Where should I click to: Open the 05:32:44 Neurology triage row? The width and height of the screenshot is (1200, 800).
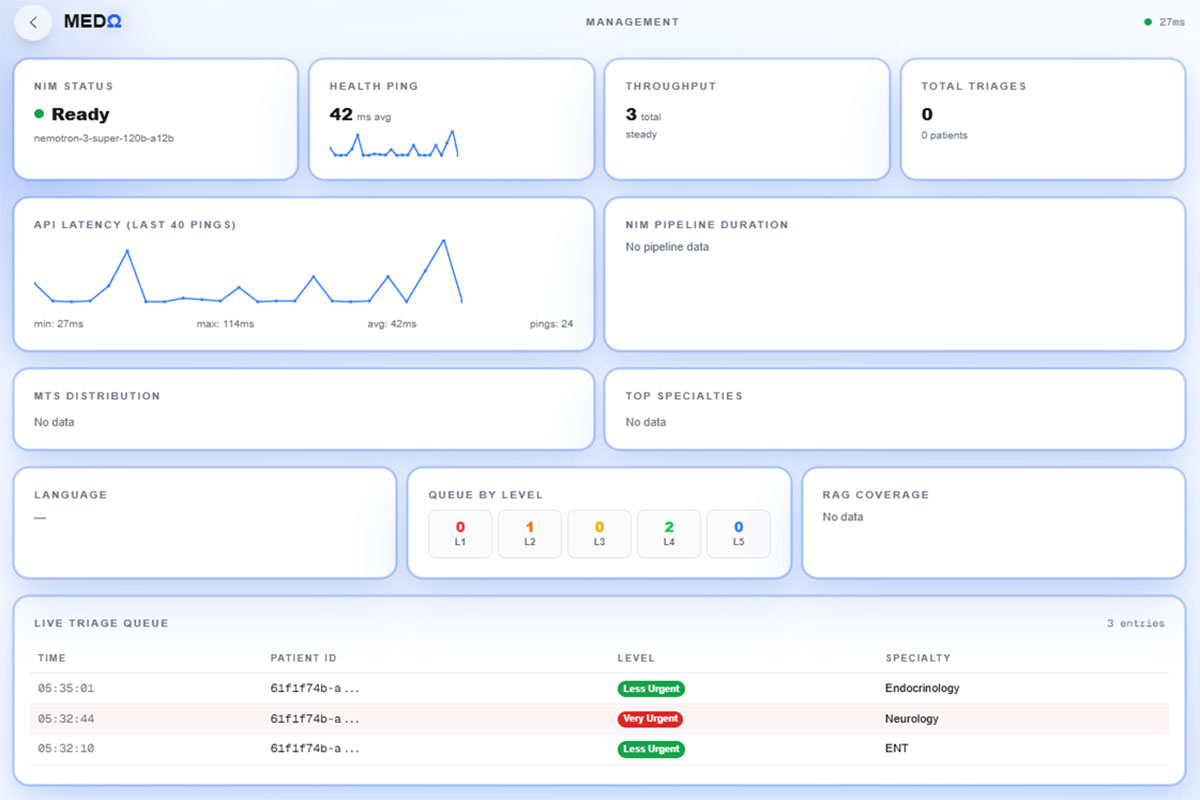[x=600, y=719]
